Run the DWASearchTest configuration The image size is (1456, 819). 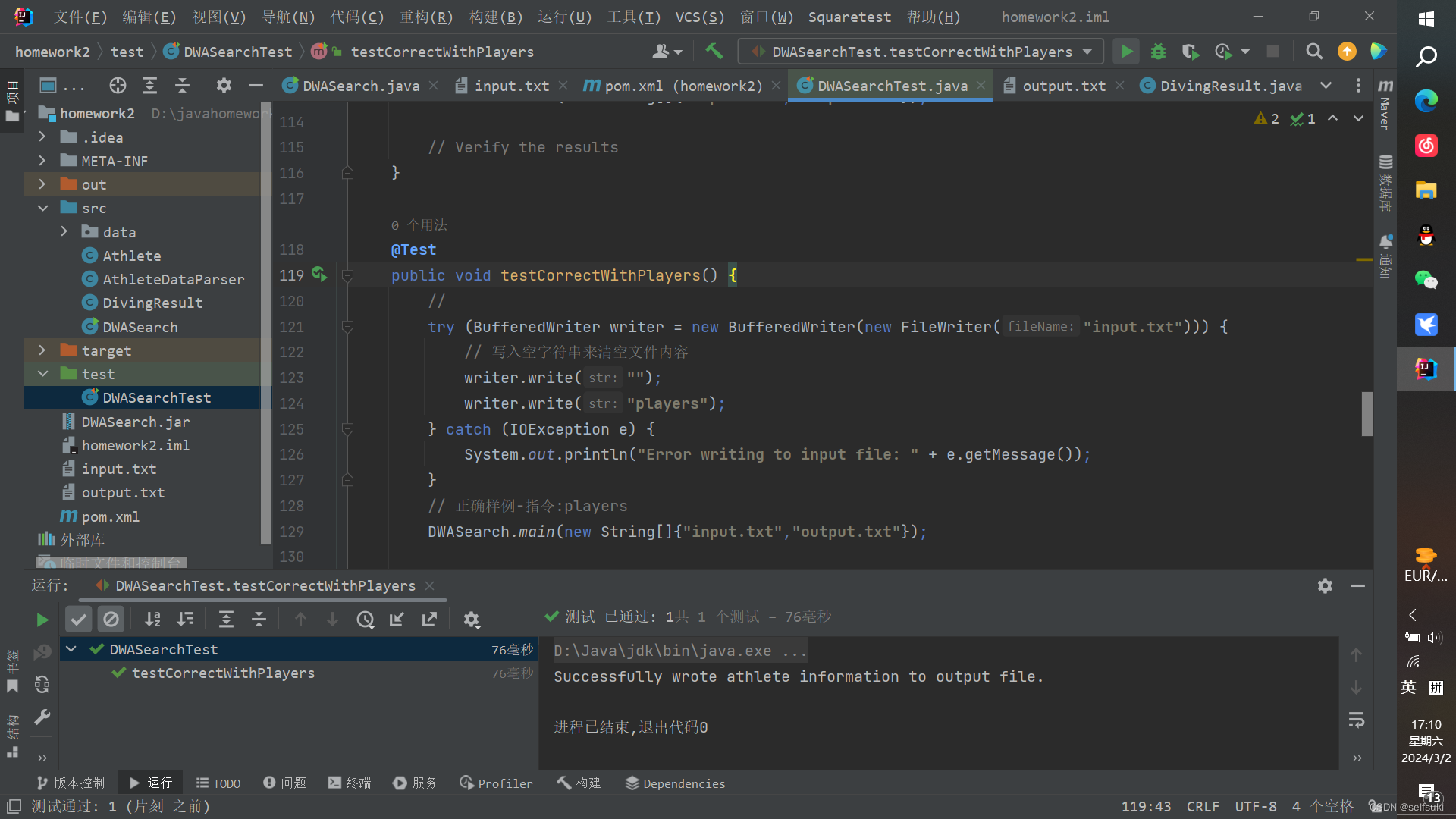[1127, 52]
